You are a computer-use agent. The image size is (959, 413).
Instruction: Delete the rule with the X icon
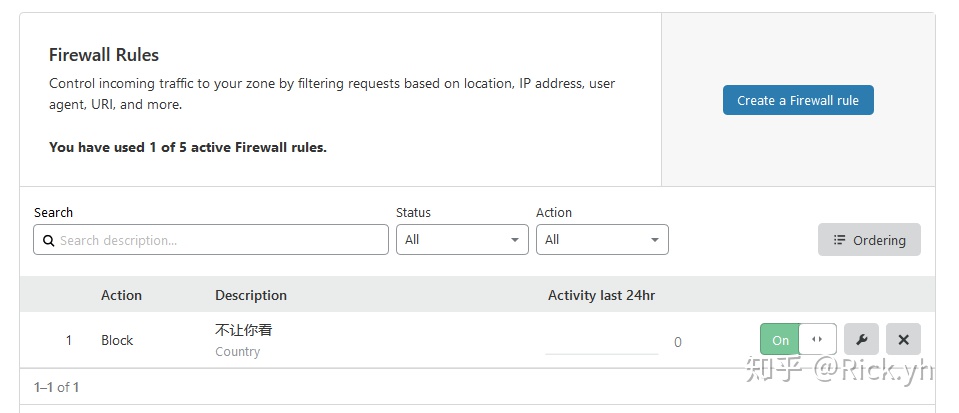[903, 340]
